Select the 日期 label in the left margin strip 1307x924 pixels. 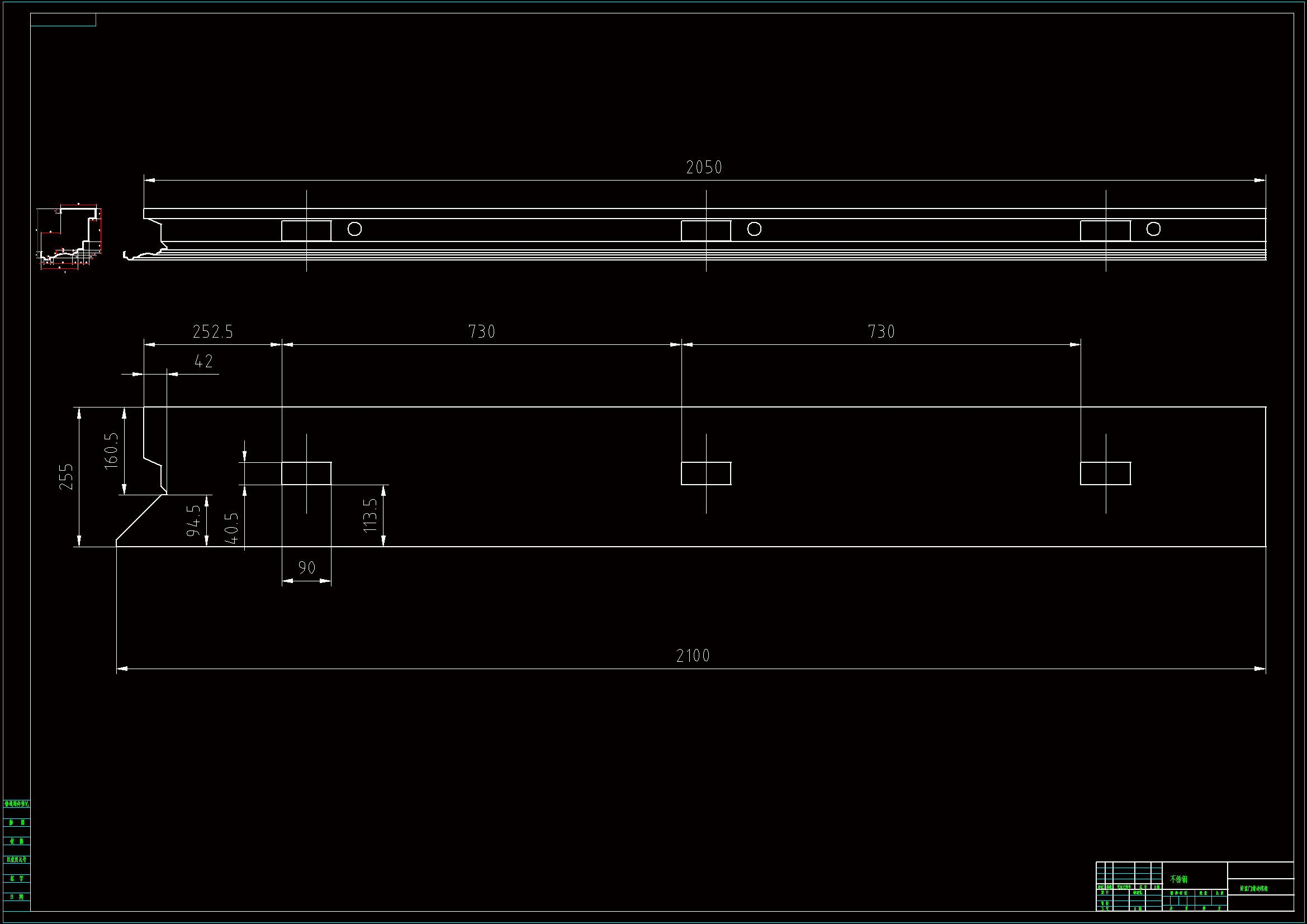click(x=17, y=897)
